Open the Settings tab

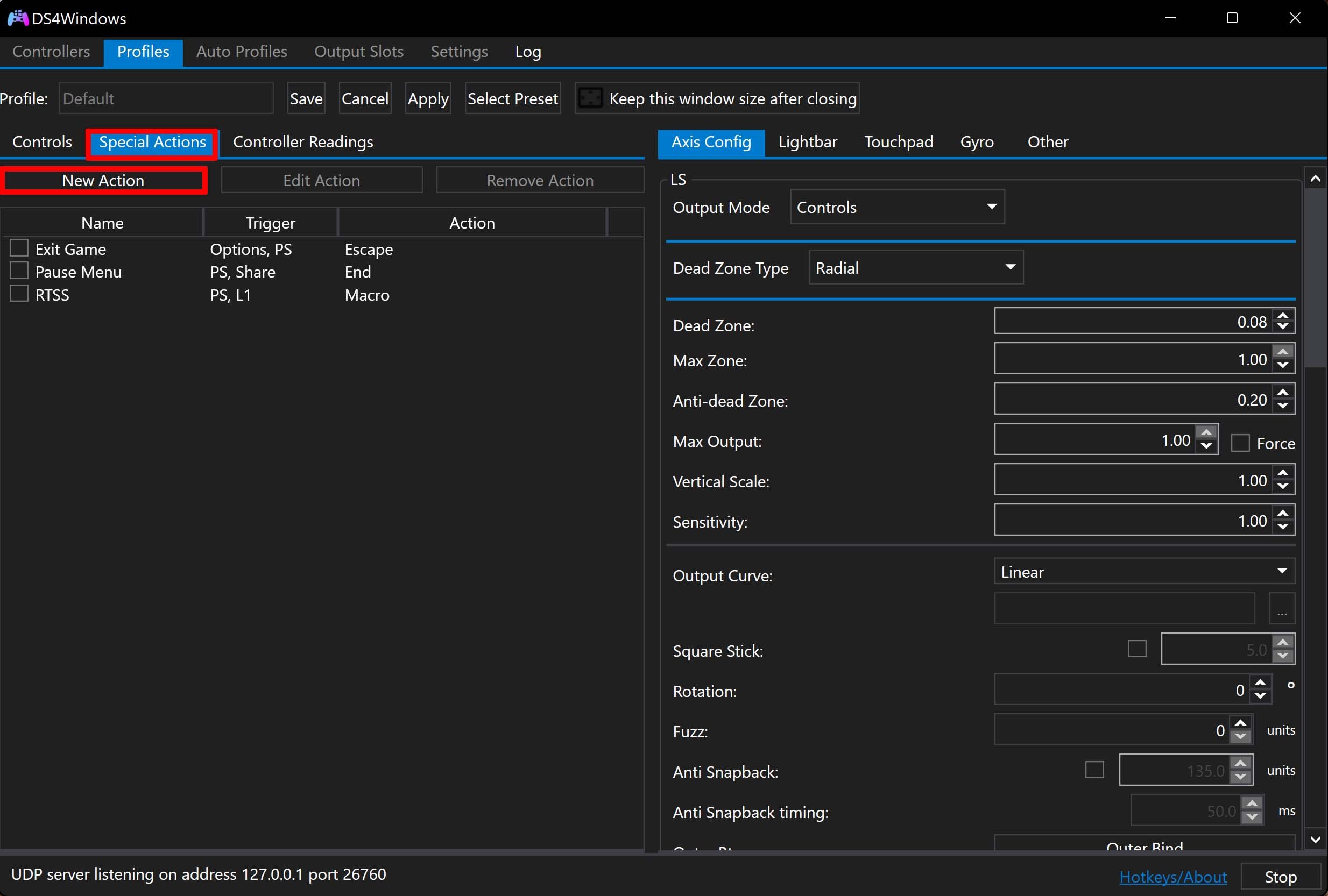pos(460,52)
